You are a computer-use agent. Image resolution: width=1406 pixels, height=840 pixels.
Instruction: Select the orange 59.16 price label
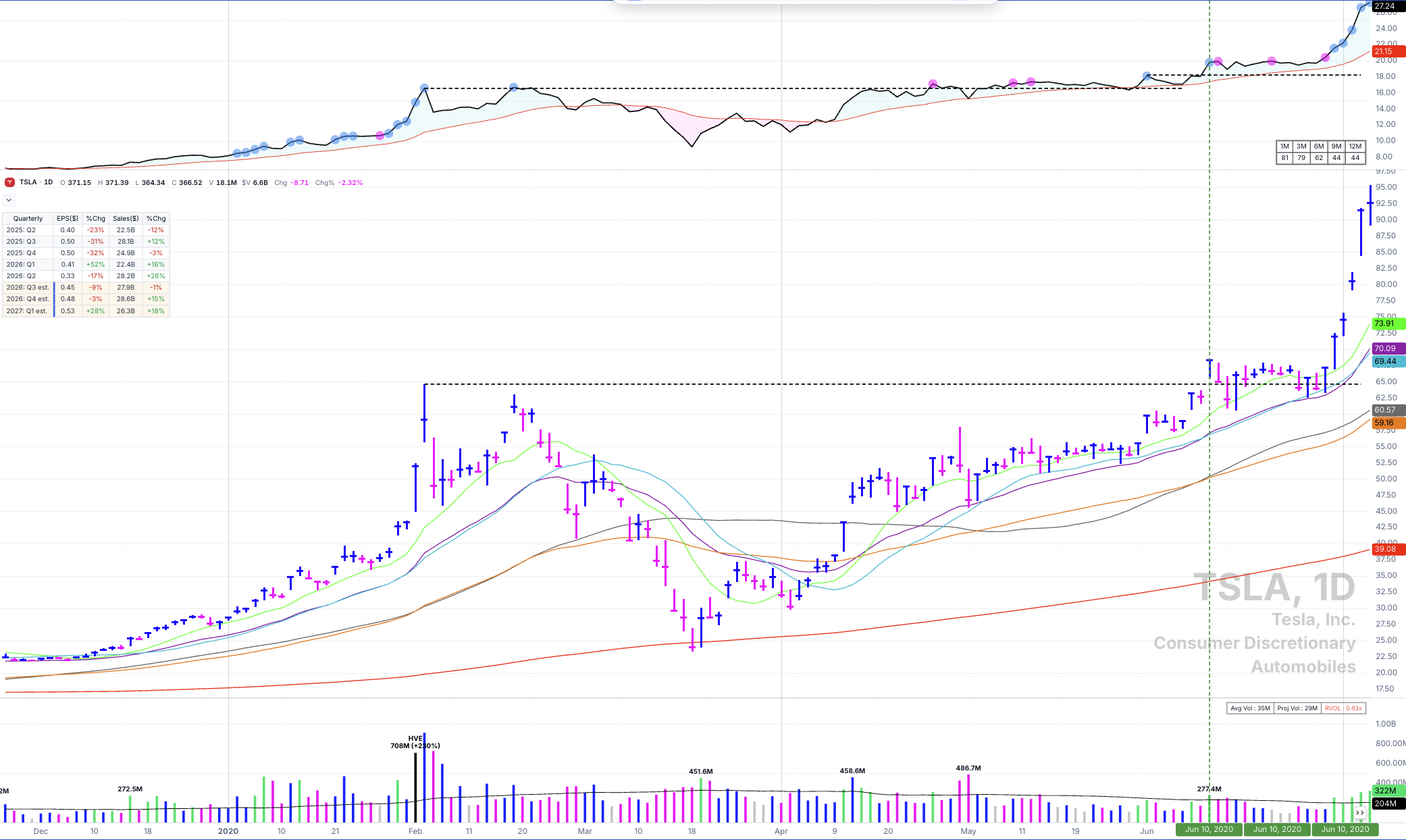[1388, 423]
